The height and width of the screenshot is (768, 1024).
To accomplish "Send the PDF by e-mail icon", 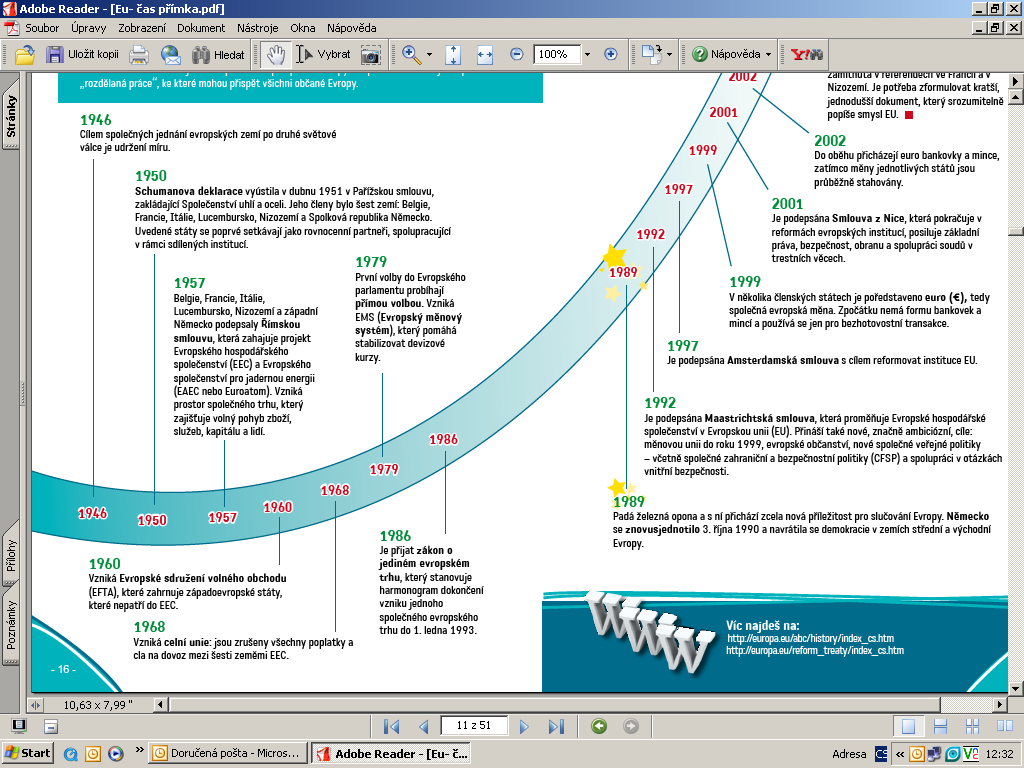I will click(171, 55).
